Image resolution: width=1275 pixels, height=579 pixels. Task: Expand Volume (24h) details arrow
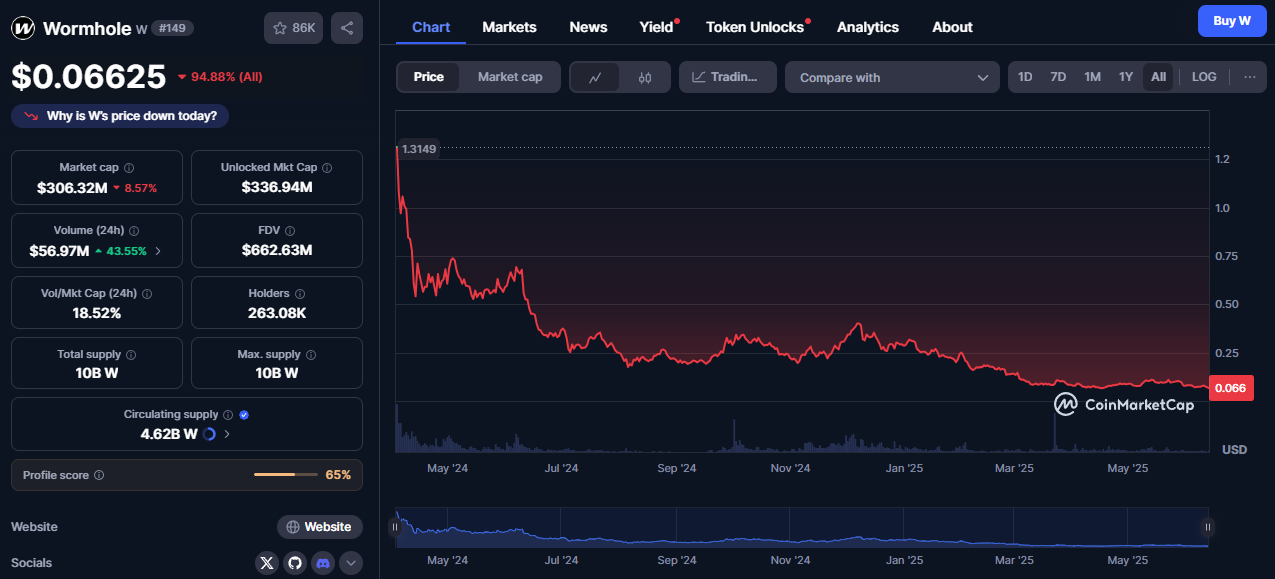pos(158,251)
